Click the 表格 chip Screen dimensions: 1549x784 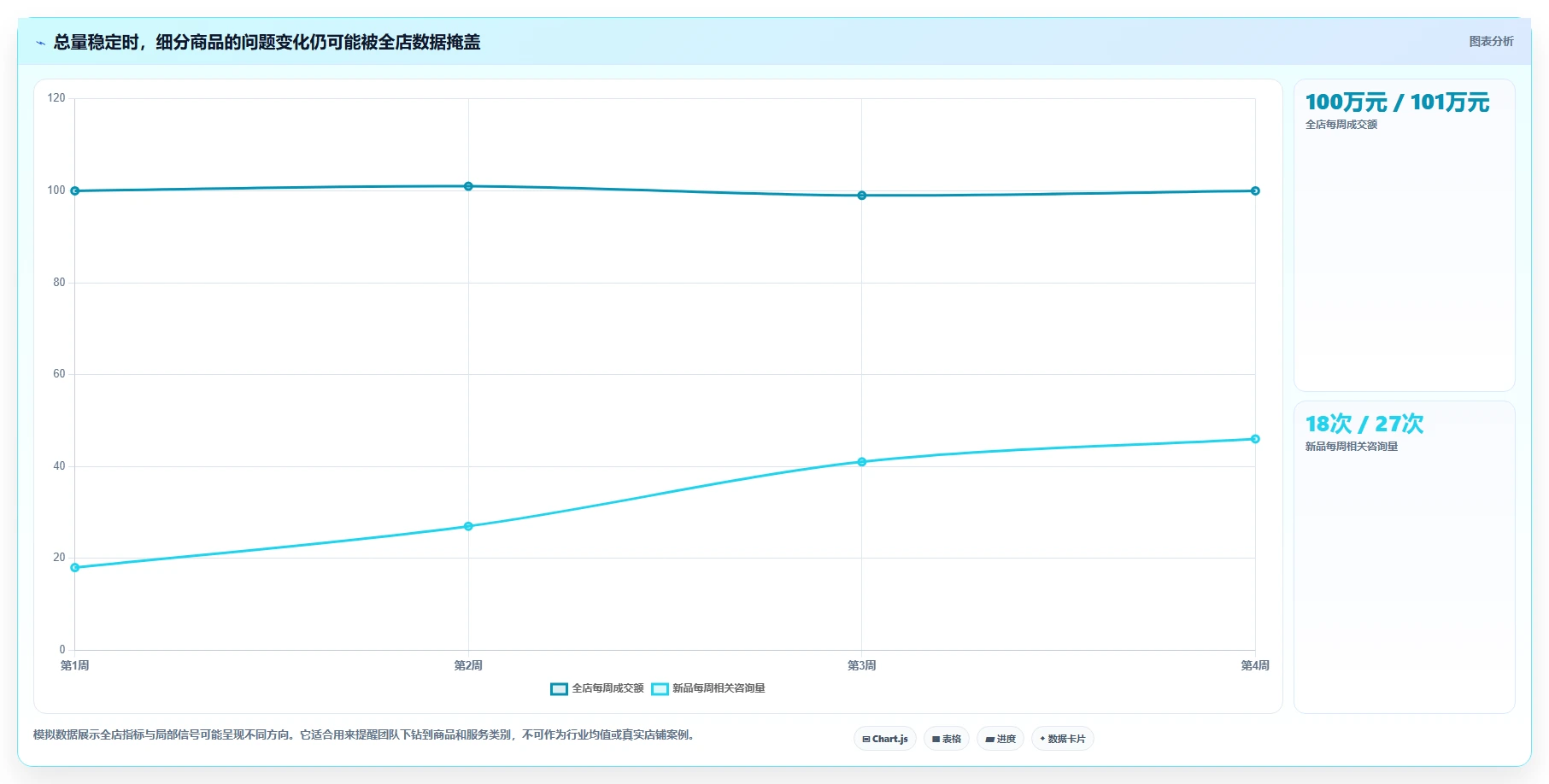tap(947, 739)
